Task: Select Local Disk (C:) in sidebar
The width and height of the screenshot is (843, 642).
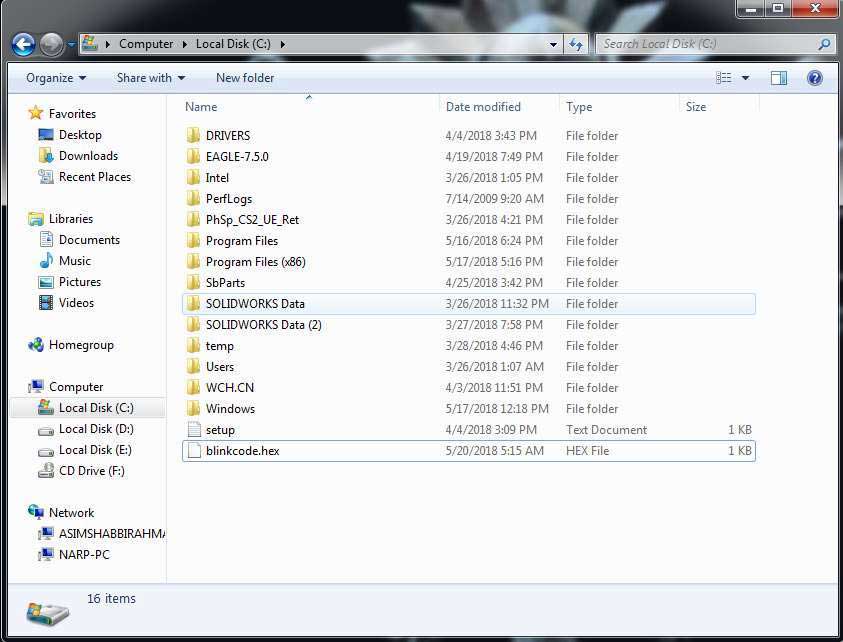Action: (x=88, y=408)
